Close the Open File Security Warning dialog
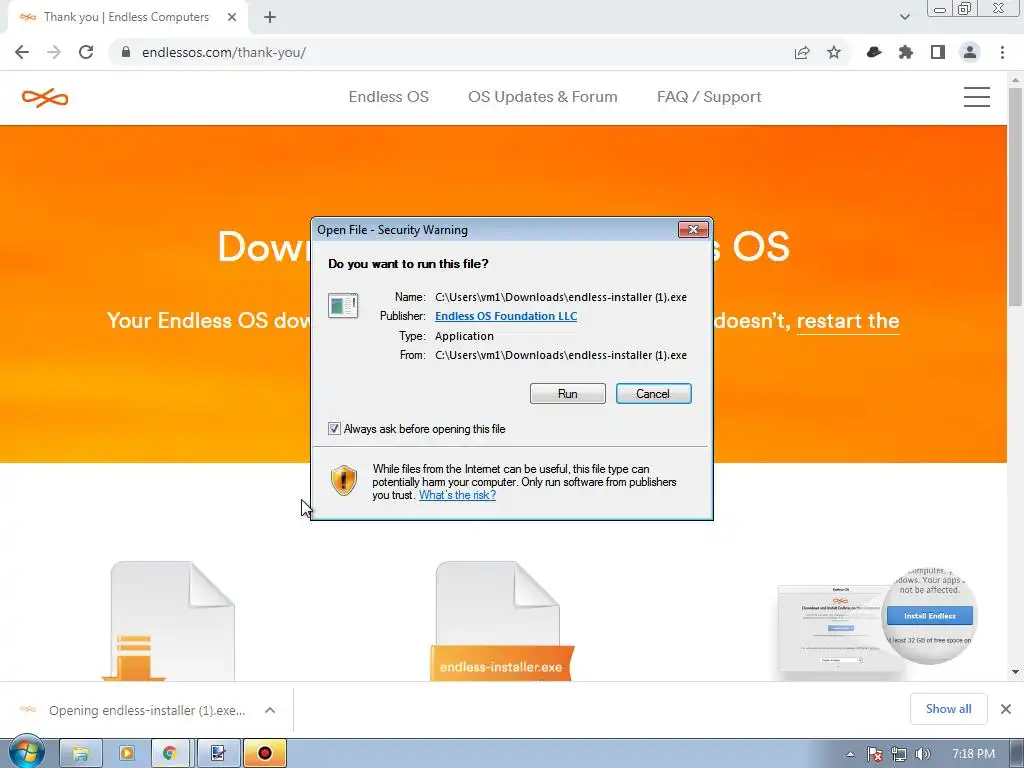 [x=693, y=229]
